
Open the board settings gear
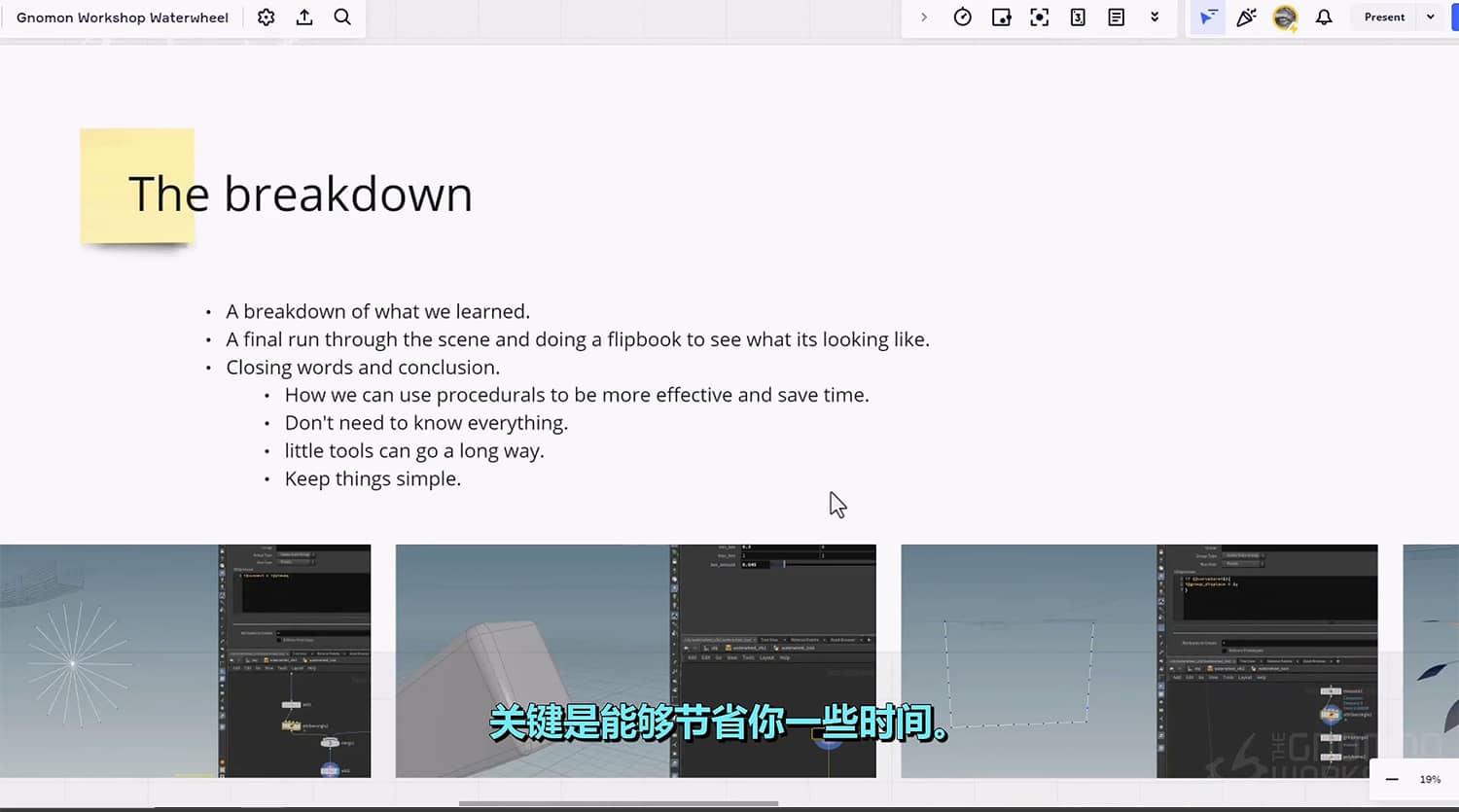266,17
